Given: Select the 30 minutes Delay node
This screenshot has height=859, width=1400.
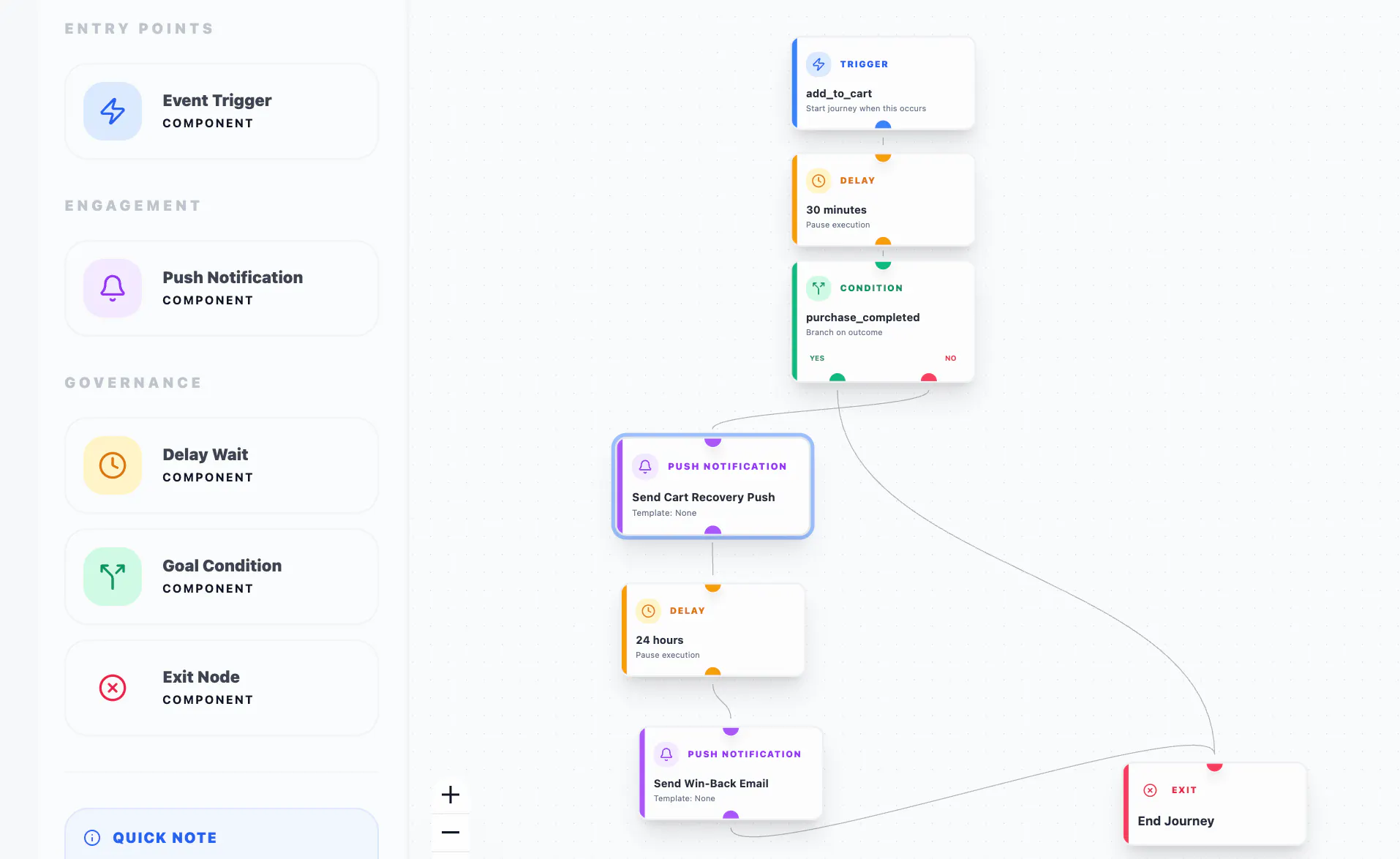Looking at the screenshot, I should pyautogui.click(x=883, y=200).
